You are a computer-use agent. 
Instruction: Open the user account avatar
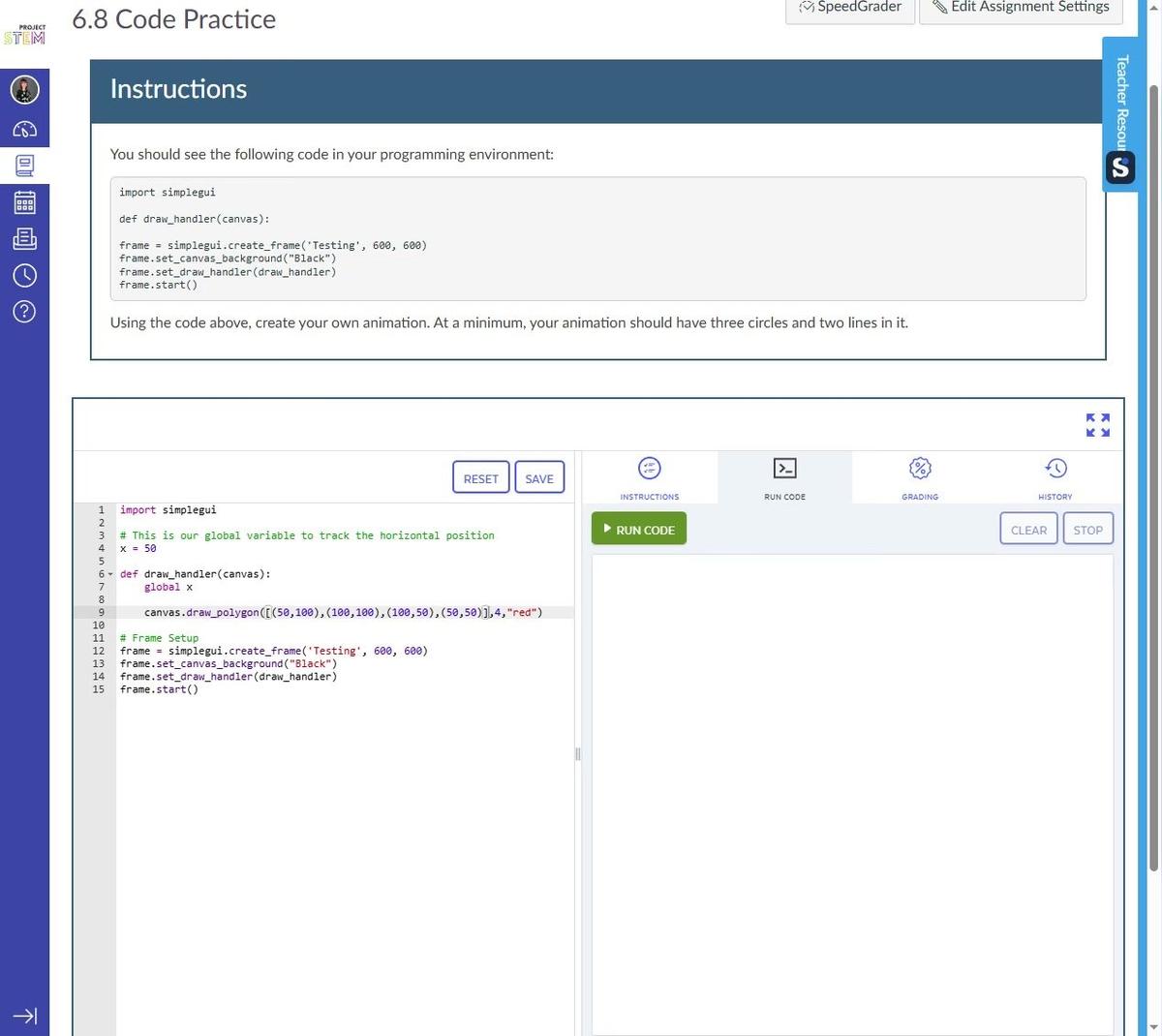(24, 90)
